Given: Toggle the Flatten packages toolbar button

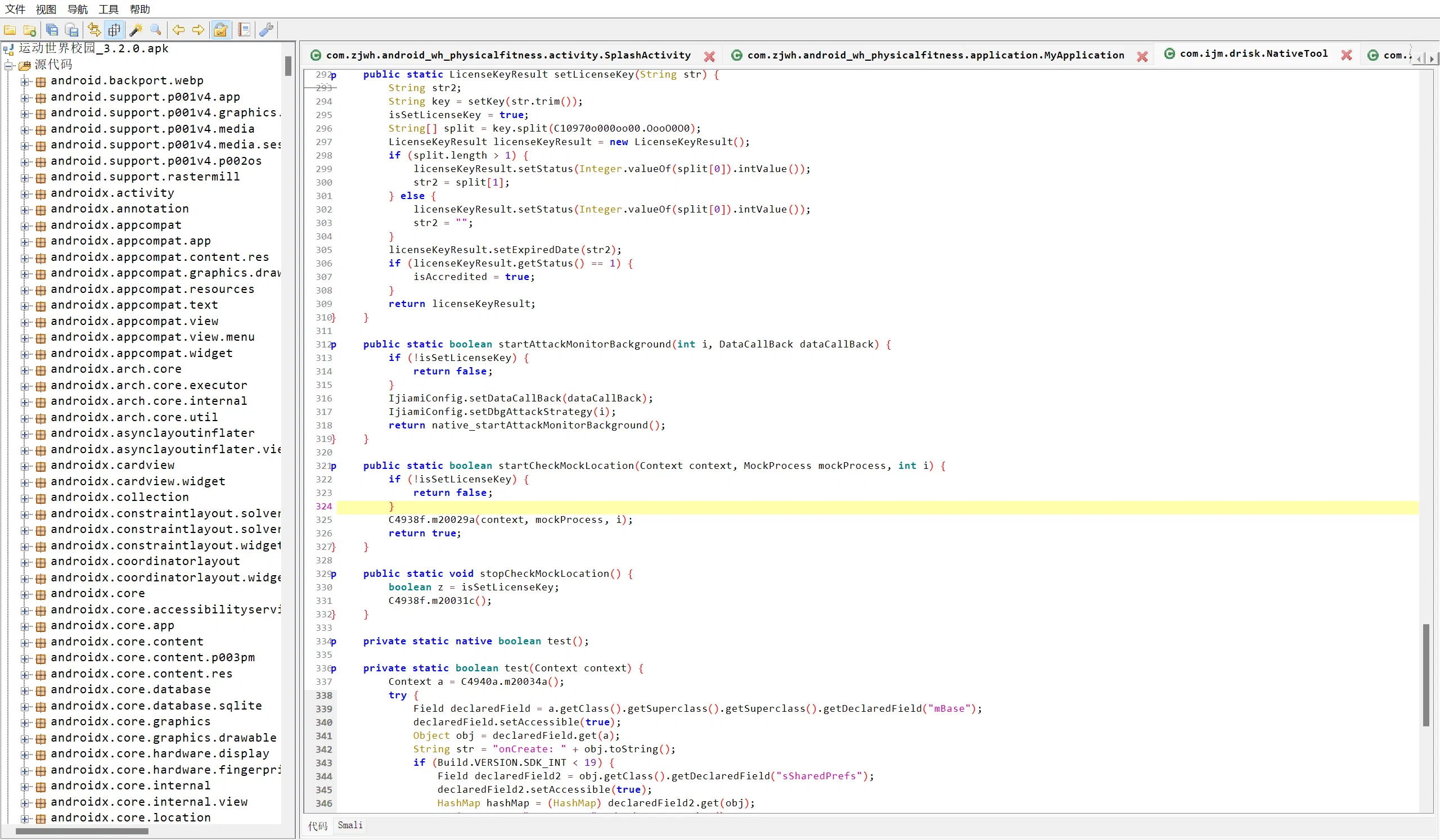Looking at the screenshot, I should pyautogui.click(x=114, y=30).
